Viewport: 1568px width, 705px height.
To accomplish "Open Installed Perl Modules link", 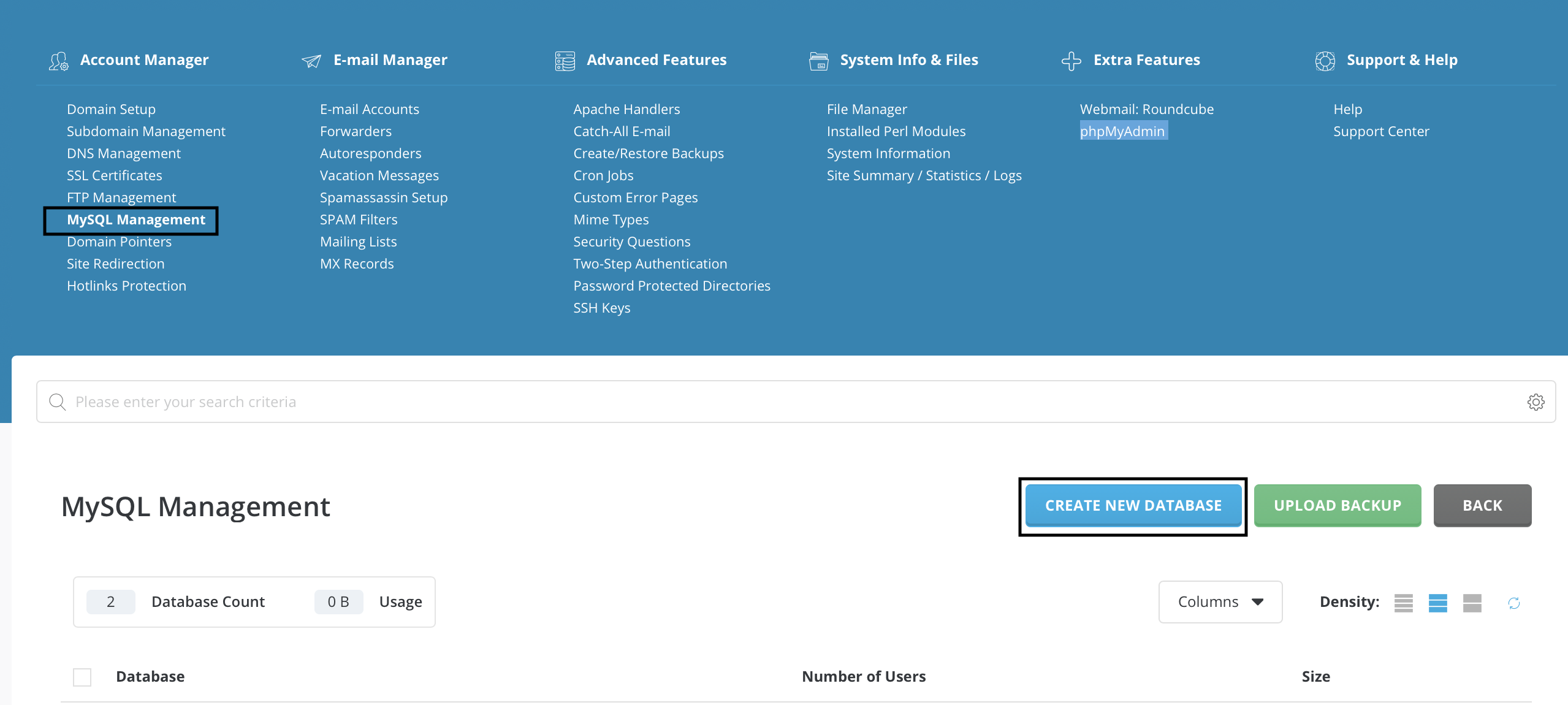I will pyautogui.click(x=896, y=131).
